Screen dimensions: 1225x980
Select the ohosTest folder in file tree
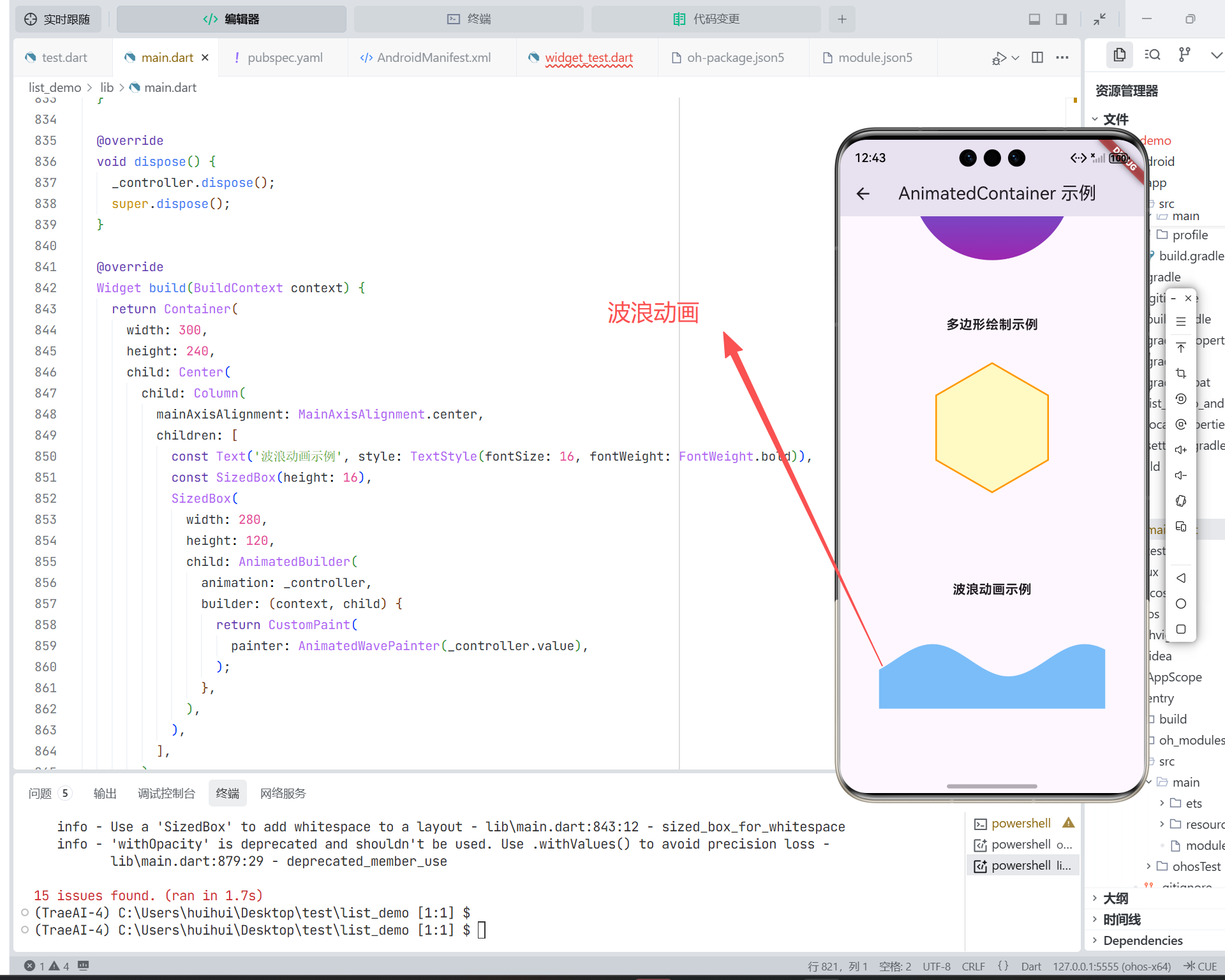[x=1196, y=866]
